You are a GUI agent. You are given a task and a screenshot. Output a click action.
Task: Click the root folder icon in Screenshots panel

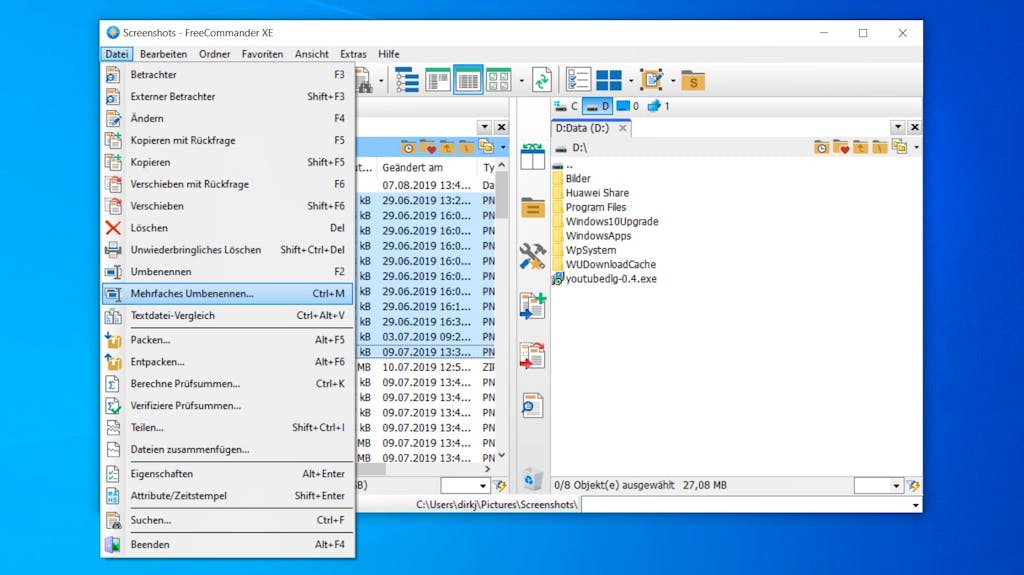point(466,148)
